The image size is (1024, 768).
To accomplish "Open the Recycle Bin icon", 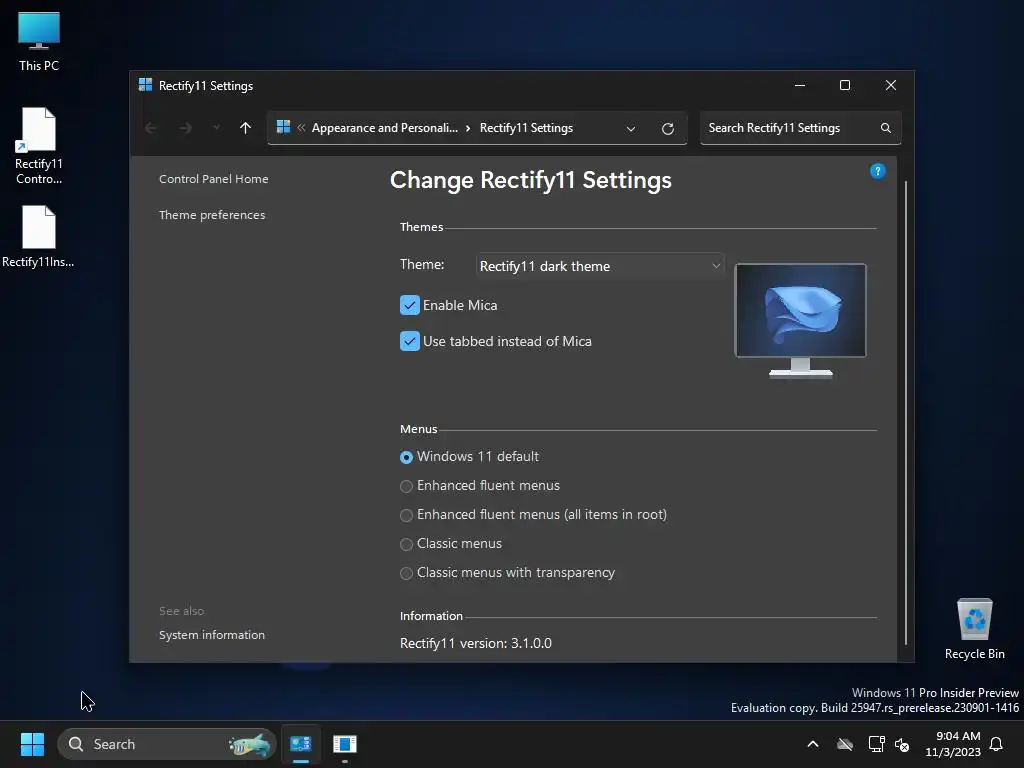I will click(x=974, y=629).
